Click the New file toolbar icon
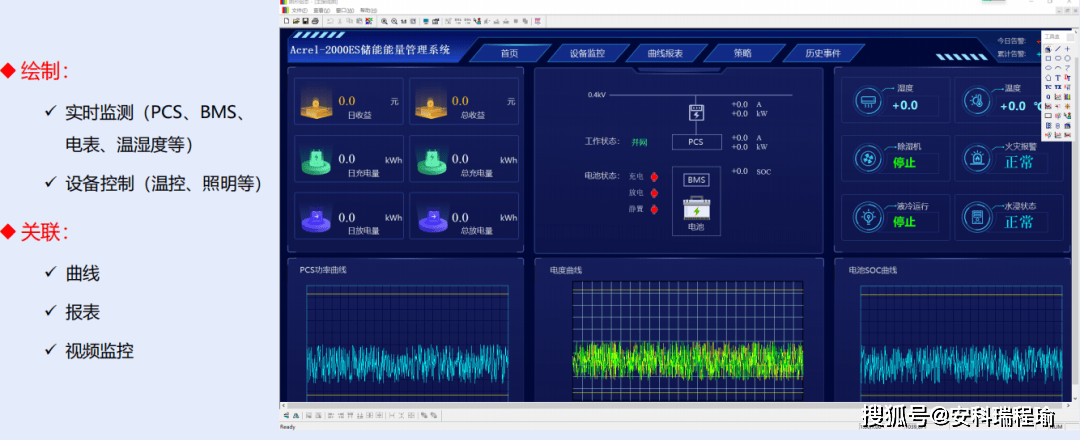The image size is (1080, 440). pyautogui.click(x=287, y=21)
